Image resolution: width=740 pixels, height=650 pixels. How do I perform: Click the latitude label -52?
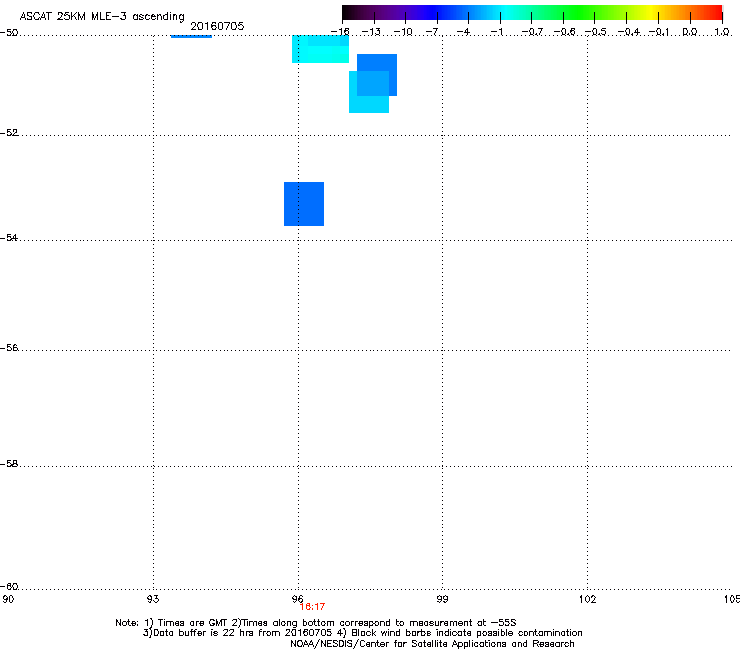(x=9, y=133)
